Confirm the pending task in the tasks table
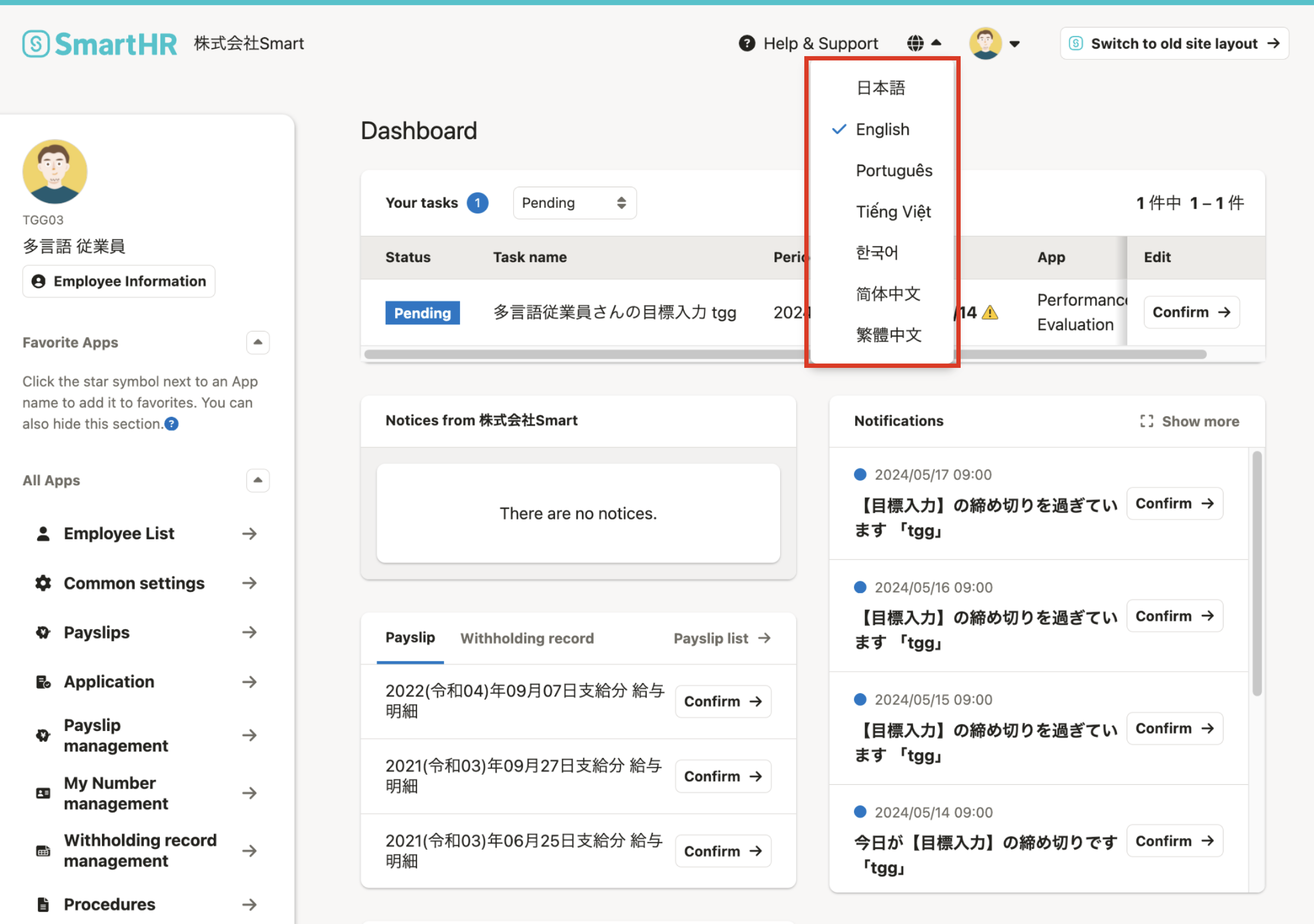Screen dimensions: 1314x924 pyautogui.click(x=1191, y=312)
